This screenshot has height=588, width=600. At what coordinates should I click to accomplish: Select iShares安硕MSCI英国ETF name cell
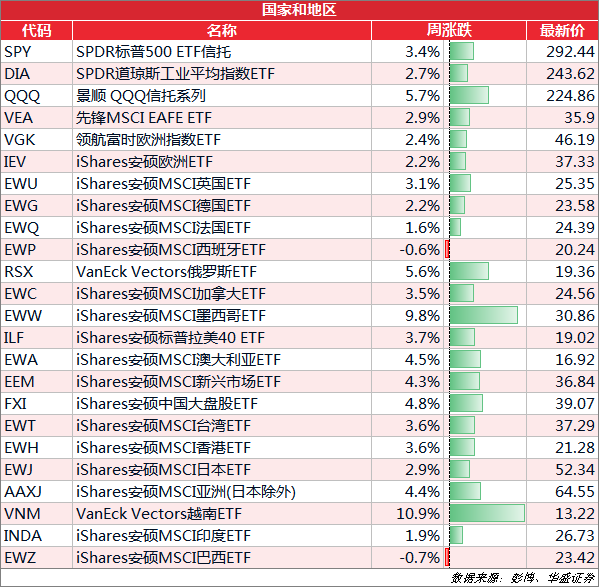(x=222, y=184)
